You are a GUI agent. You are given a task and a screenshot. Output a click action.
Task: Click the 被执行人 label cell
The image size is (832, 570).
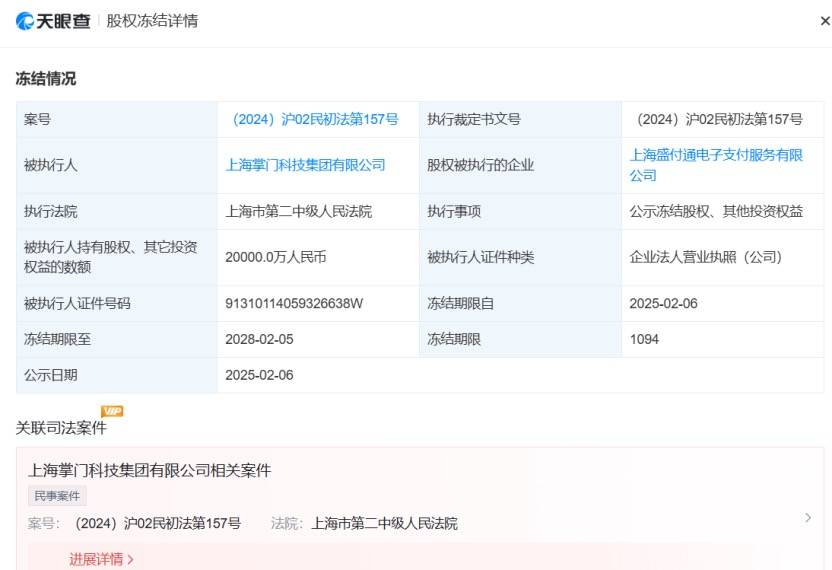click(x=117, y=165)
